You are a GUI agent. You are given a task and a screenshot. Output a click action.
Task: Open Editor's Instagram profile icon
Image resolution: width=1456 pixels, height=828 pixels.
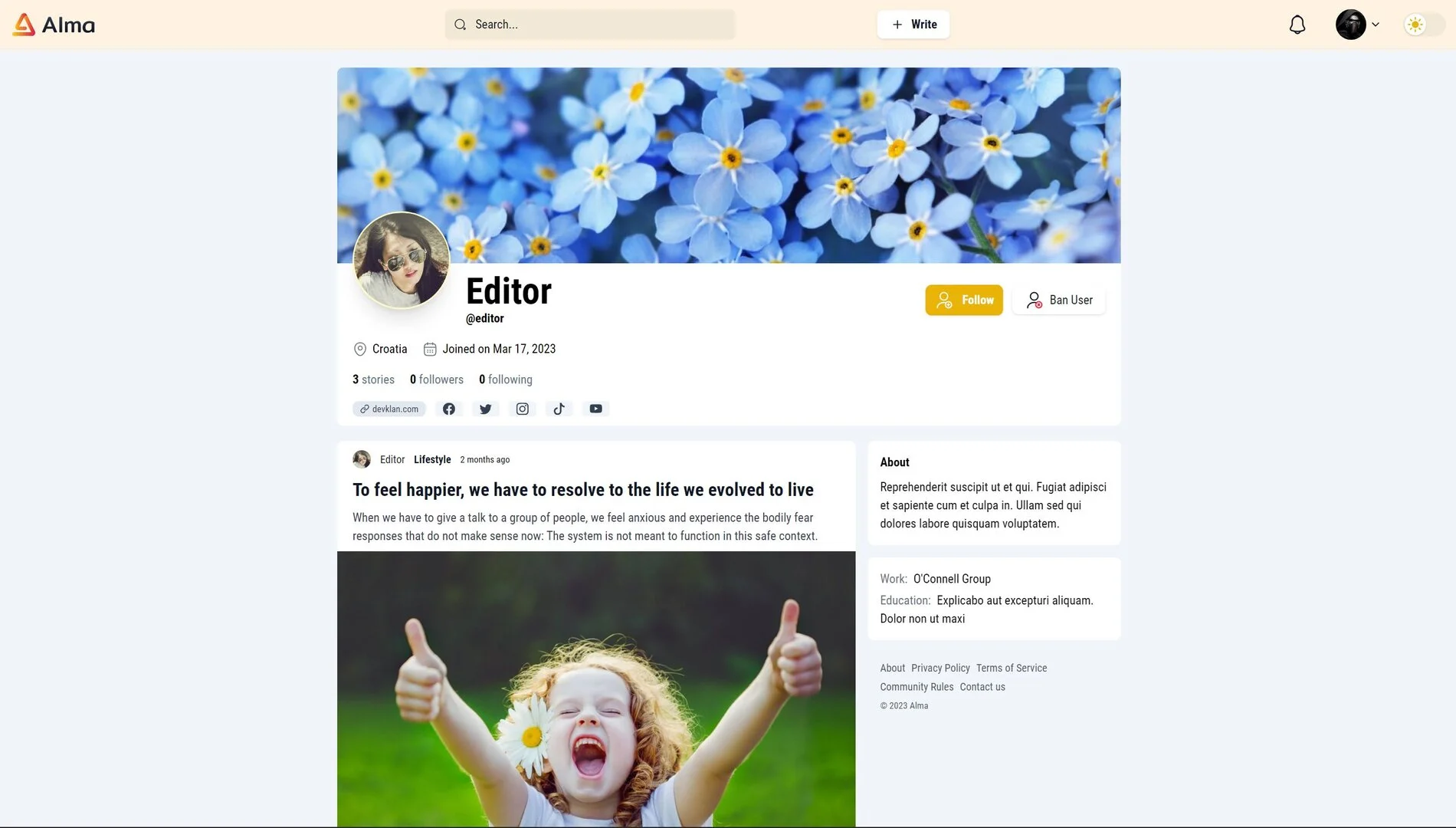(523, 409)
